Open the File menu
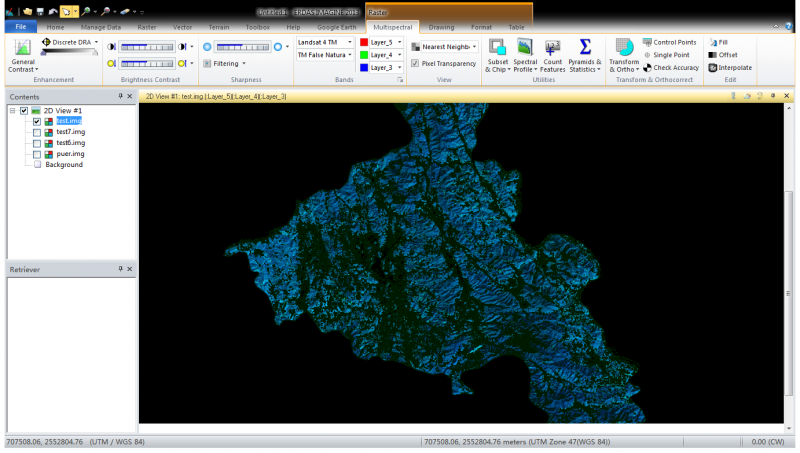Image resolution: width=800 pixels, height=453 pixels. (x=19, y=27)
